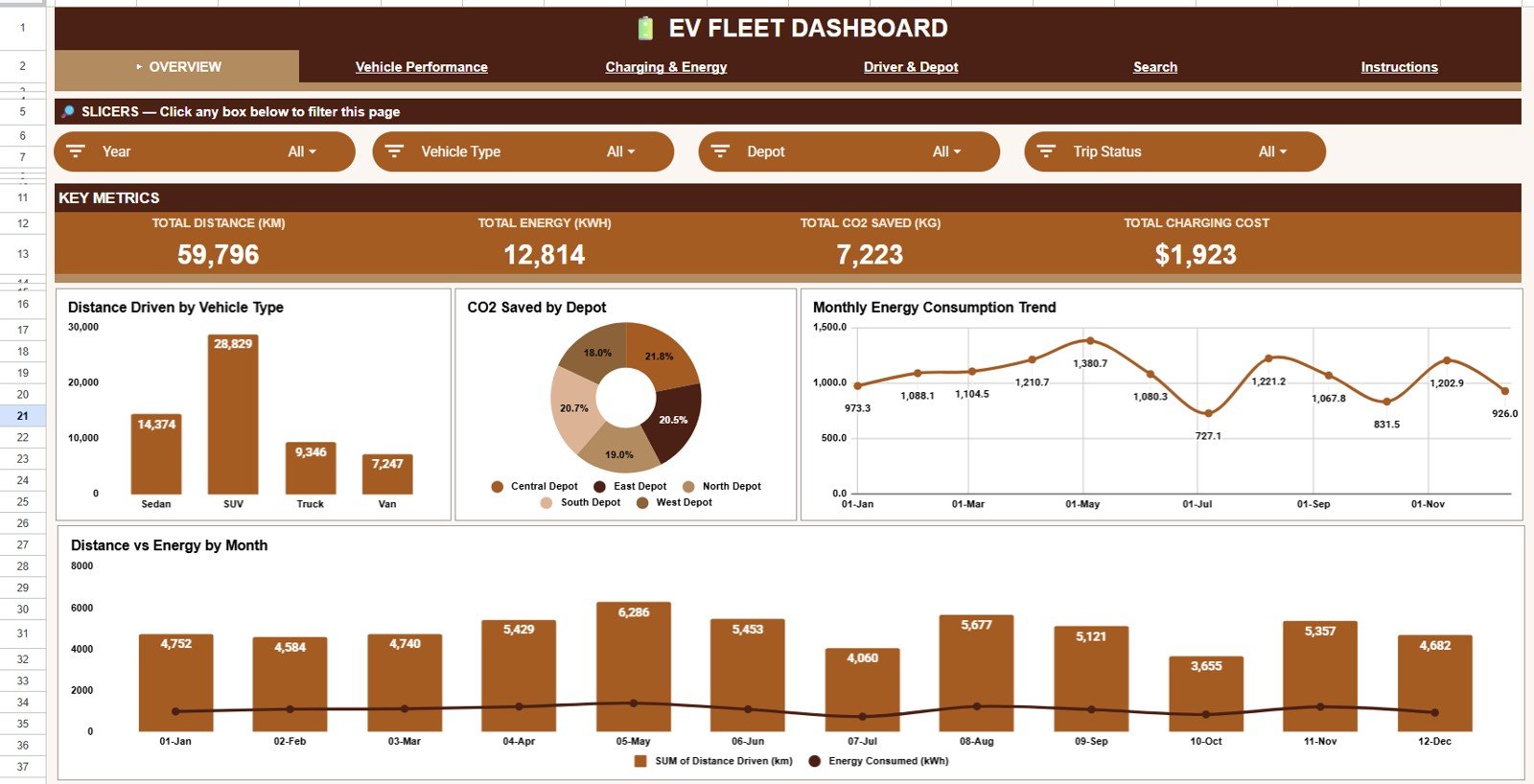This screenshot has width=1534, height=784.
Task: Click the West Depot legend entry
Action: (675, 503)
